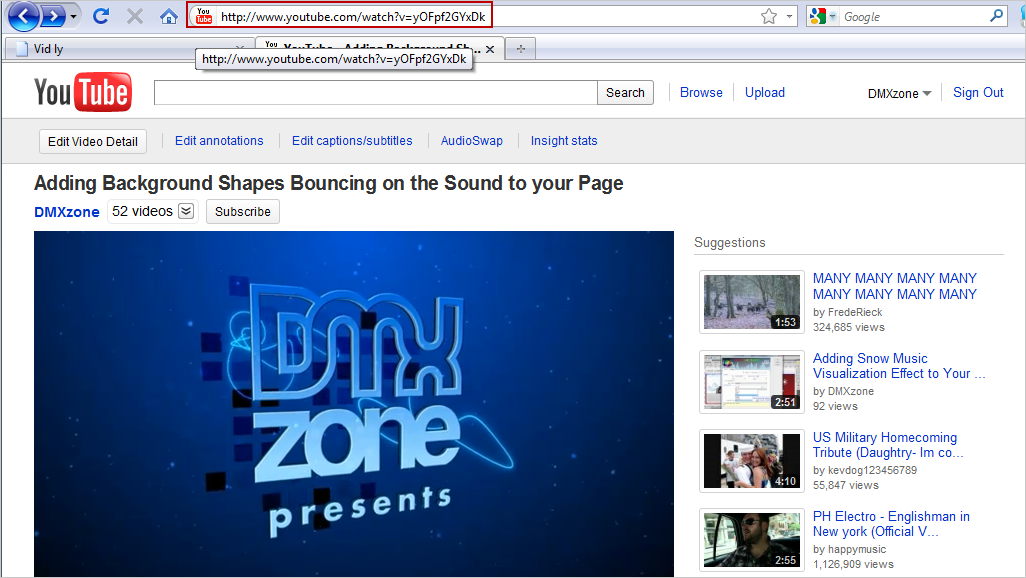The image size is (1026, 578).
Task: Open the AudioSwap link
Action: click(472, 141)
